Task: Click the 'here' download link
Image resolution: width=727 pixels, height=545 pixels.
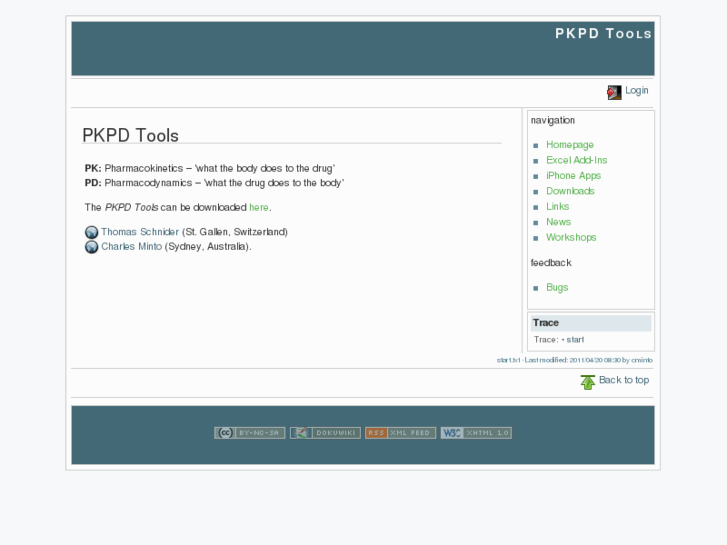Action: pyautogui.click(x=259, y=207)
